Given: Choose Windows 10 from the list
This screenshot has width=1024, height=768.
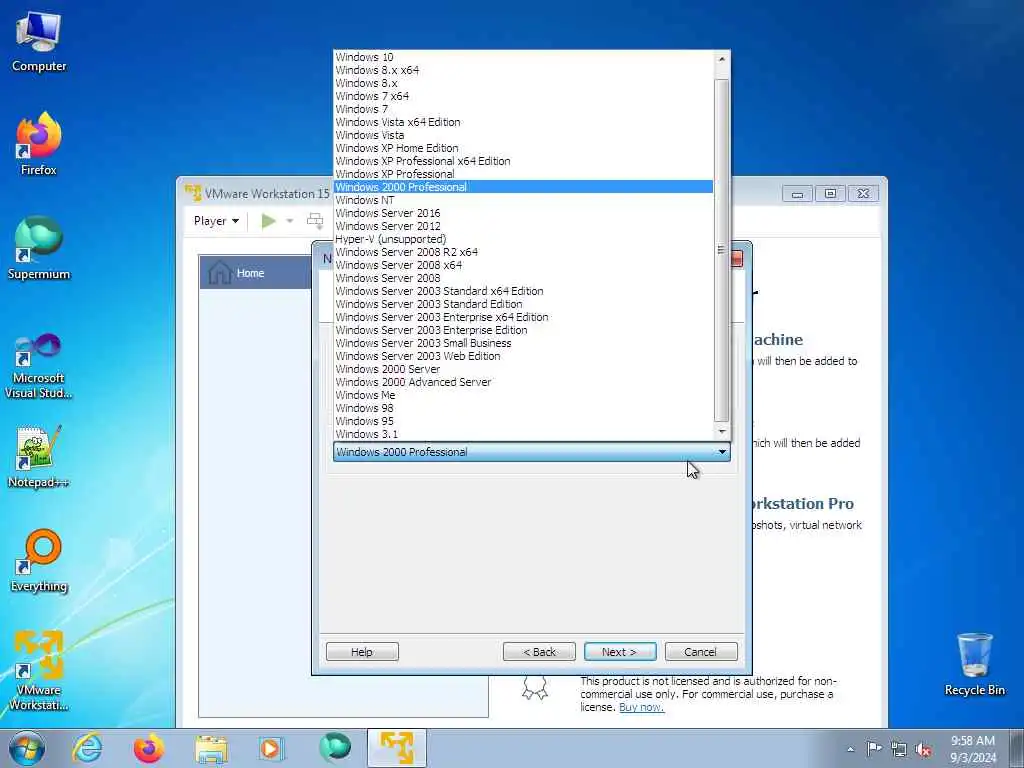Looking at the screenshot, I should click(523, 57).
